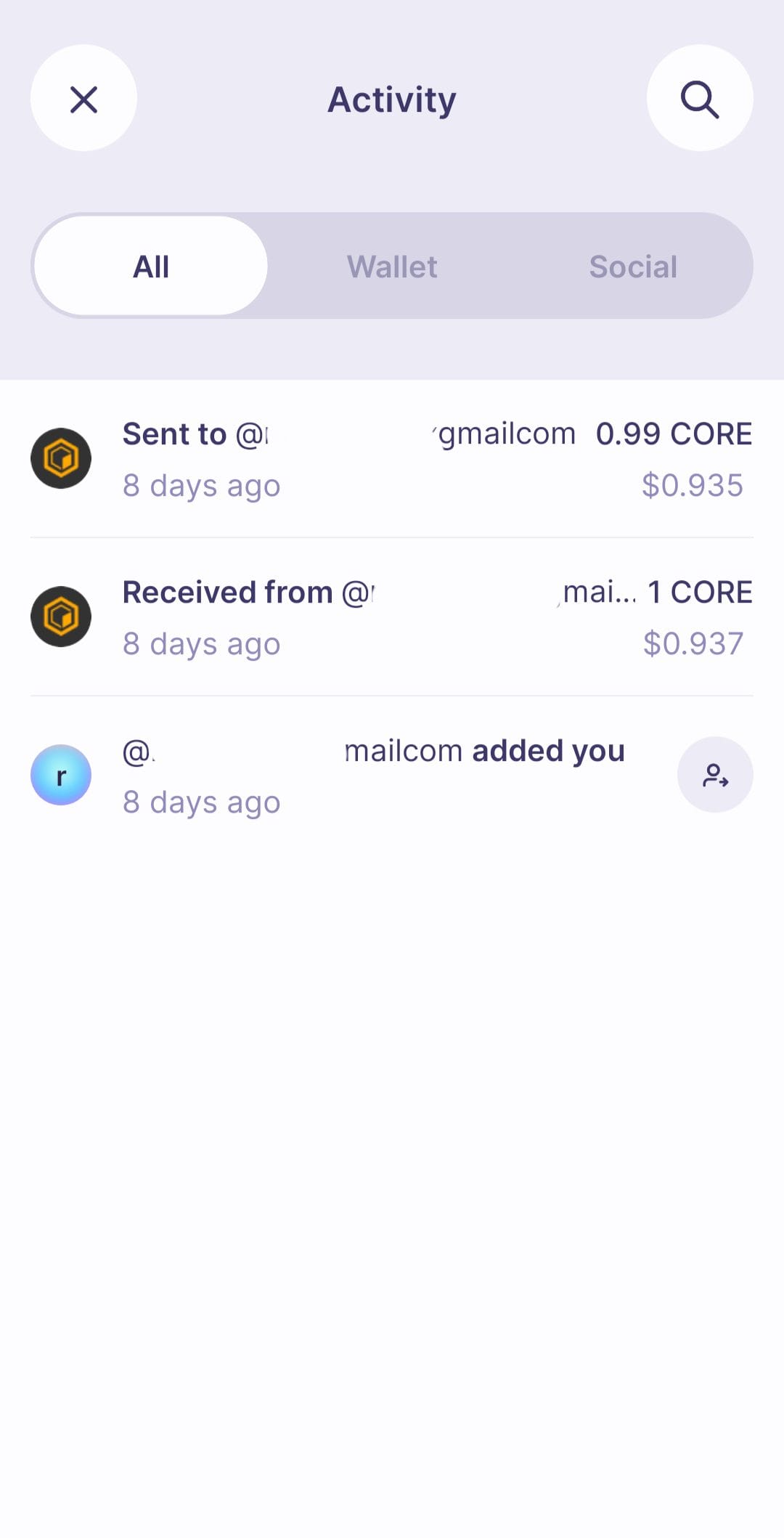Tap the CORE coin icon on Sent row
The height and width of the screenshot is (1538, 784).
(x=61, y=458)
